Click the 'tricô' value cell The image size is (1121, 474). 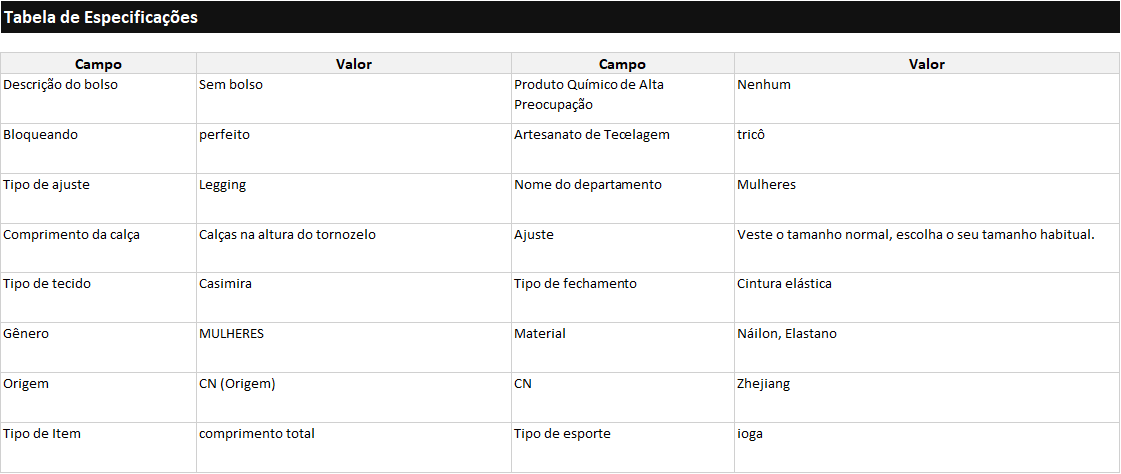click(751, 135)
